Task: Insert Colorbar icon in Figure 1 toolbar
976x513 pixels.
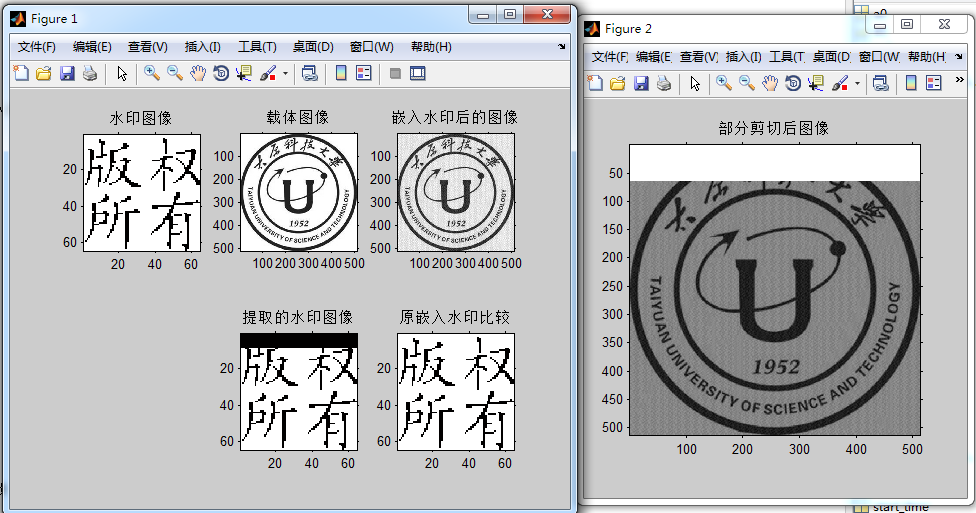Action: (x=340, y=73)
